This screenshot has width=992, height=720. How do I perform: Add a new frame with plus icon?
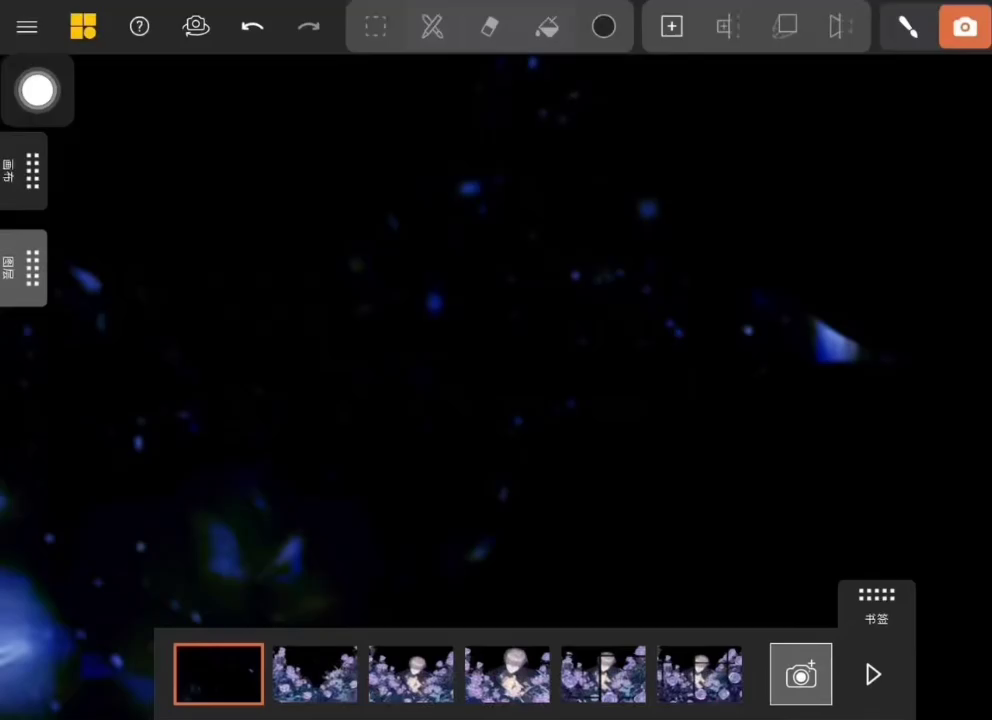[x=672, y=27]
